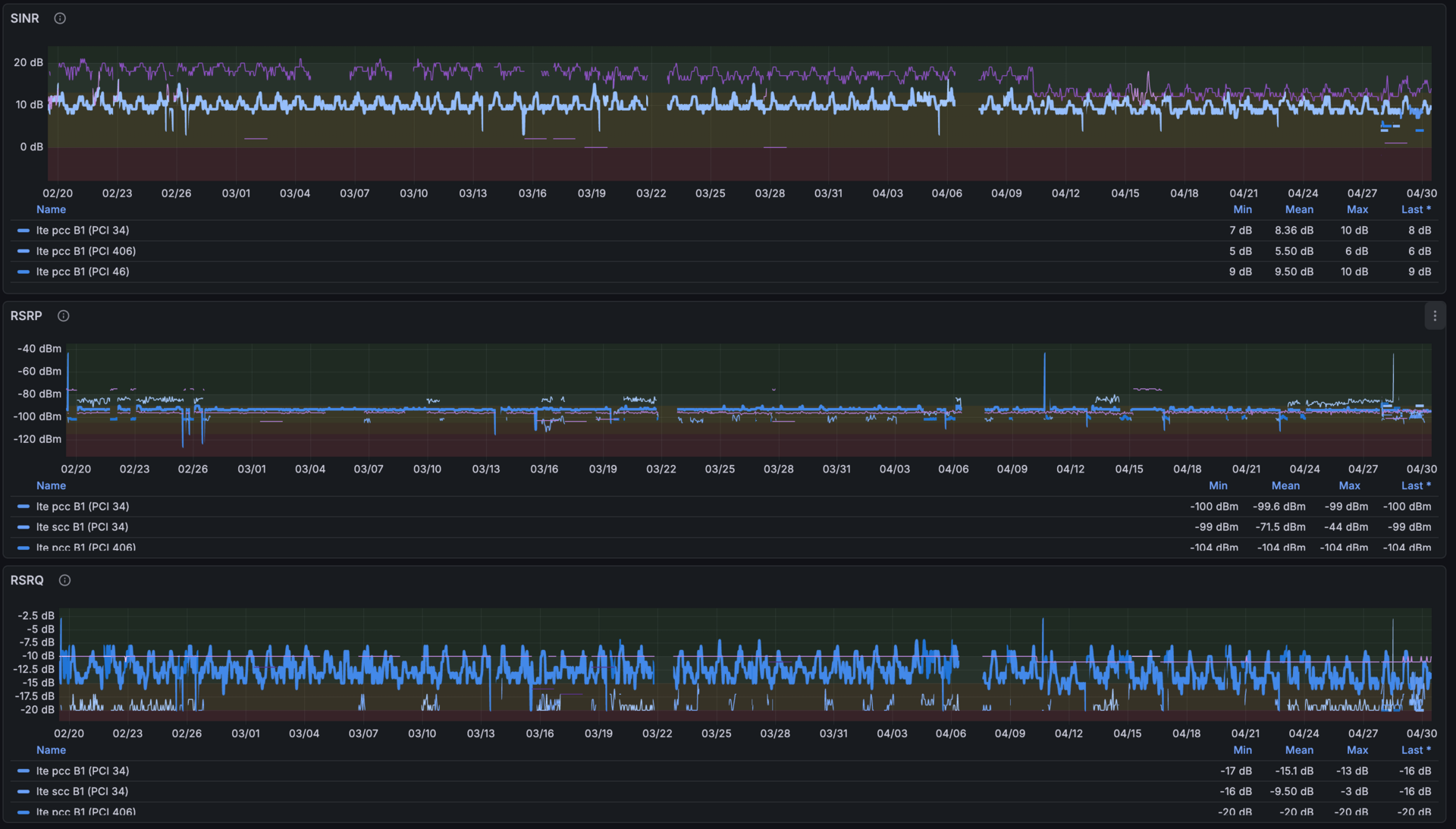Open the RSRQ panel title menu

tap(27, 580)
